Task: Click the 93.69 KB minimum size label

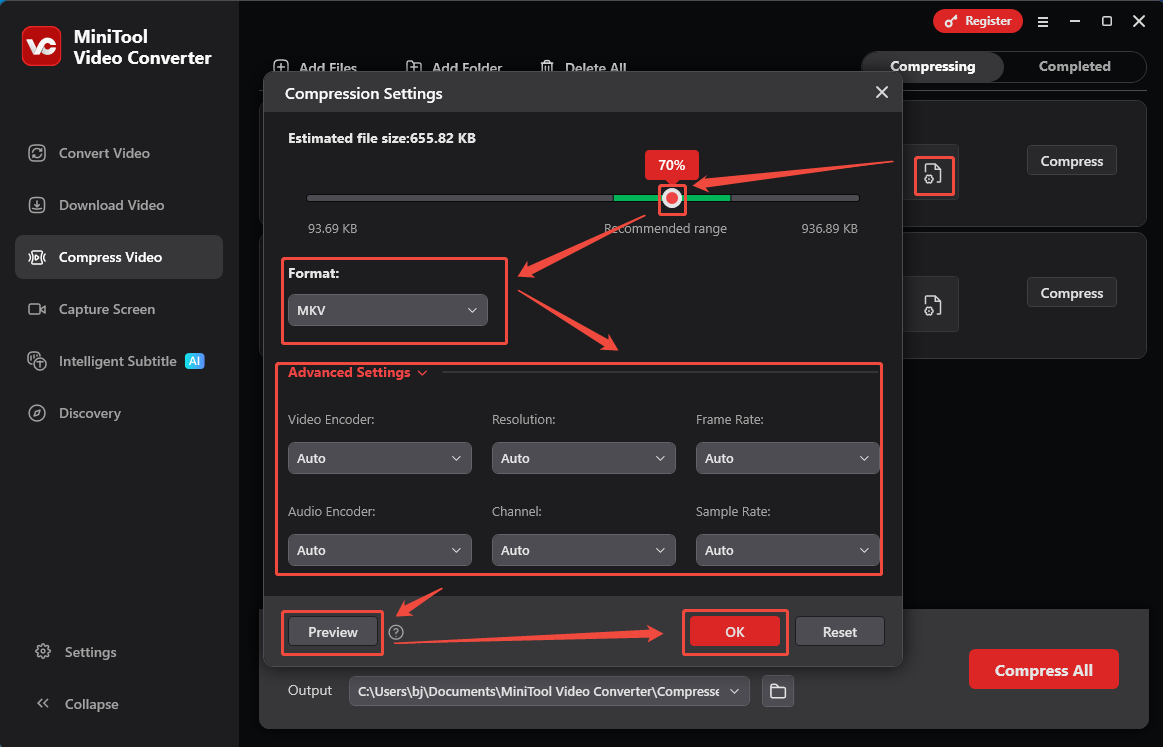Action: click(332, 228)
